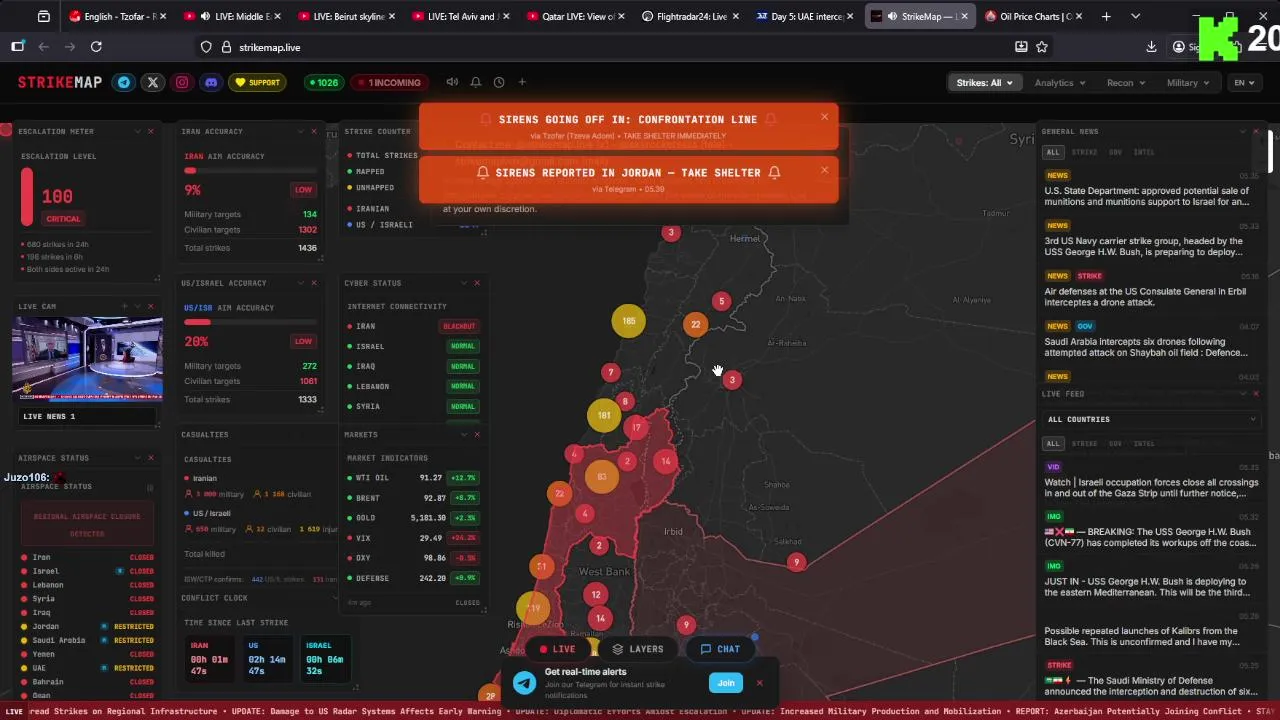
Task: Close the Airspace Status panel
Action: (151, 458)
